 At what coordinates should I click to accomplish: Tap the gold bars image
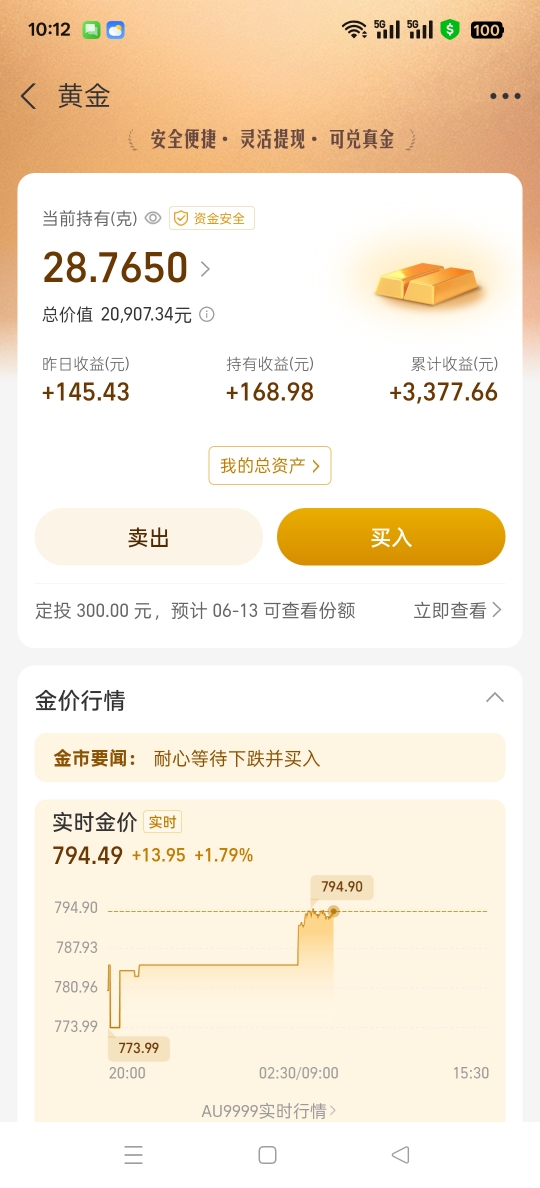427,283
